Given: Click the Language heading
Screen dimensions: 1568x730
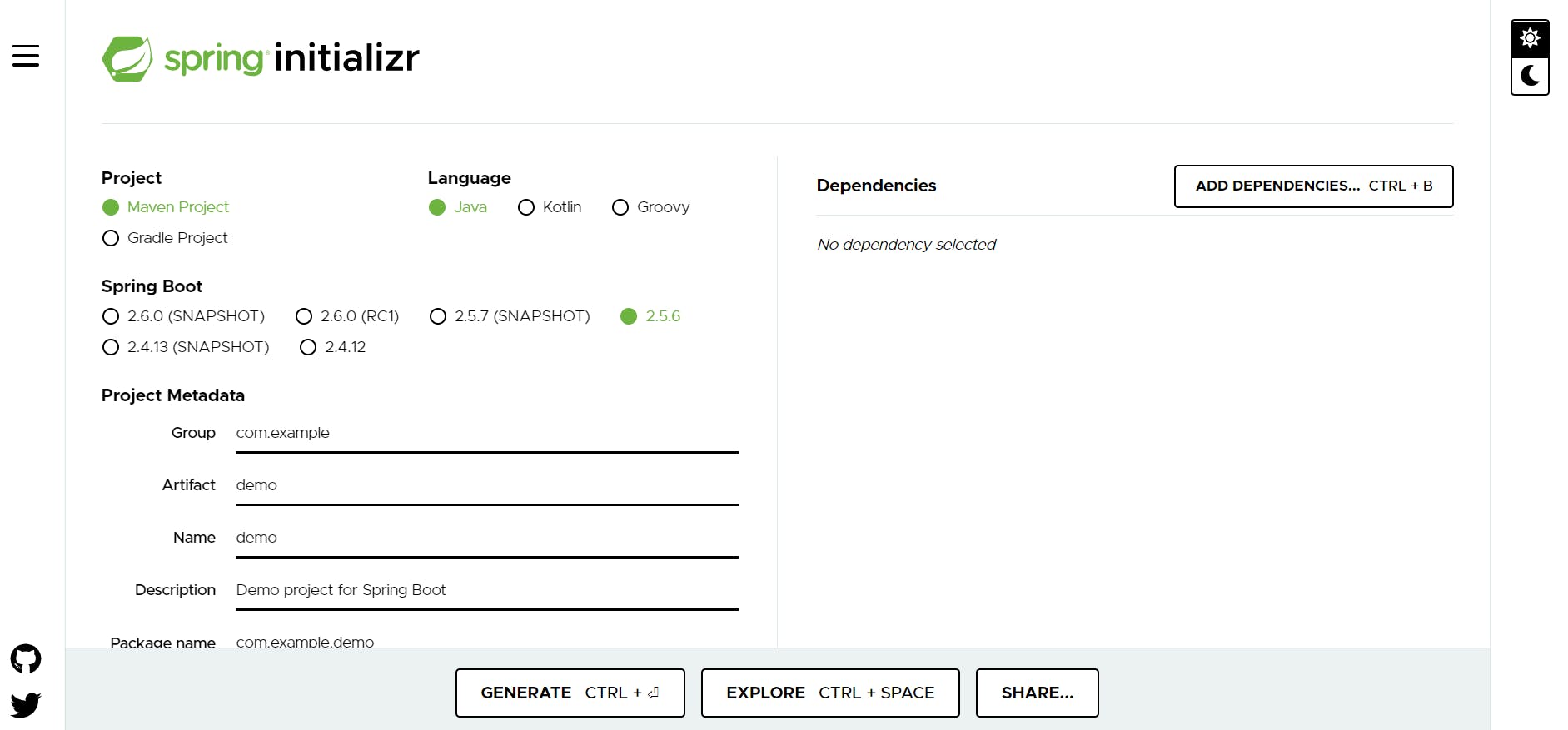Looking at the screenshot, I should [x=469, y=178].
